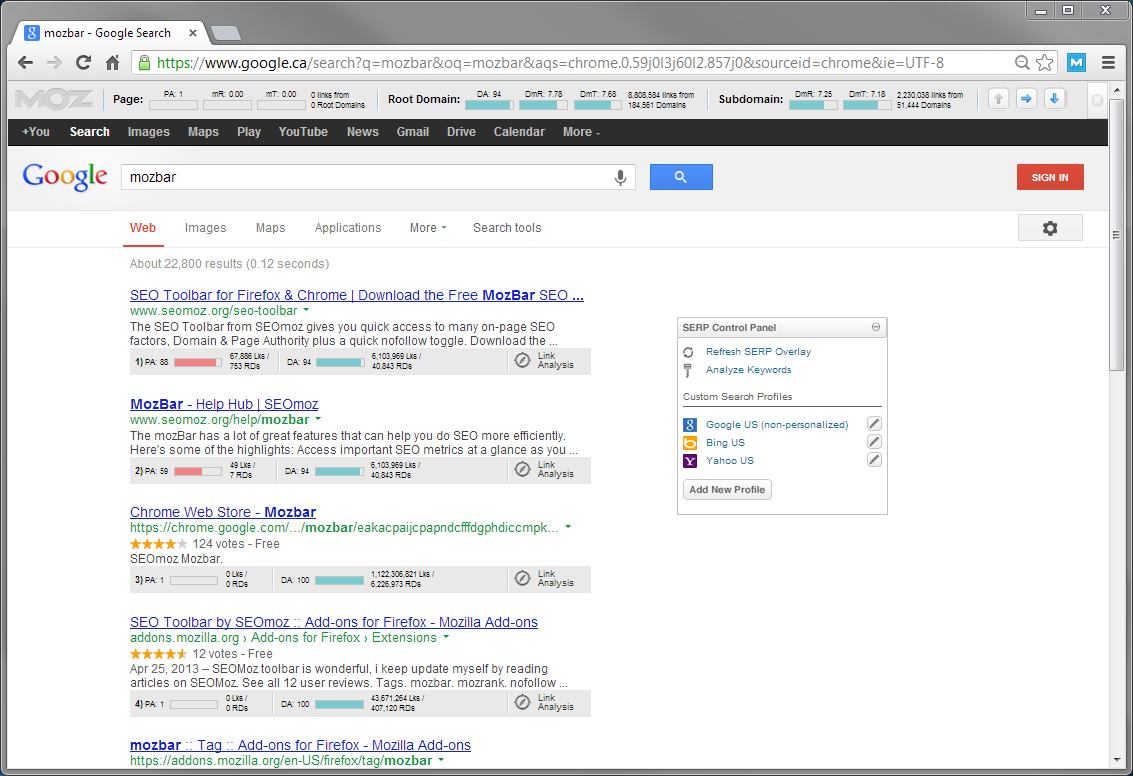Open the MozBar - Help Hub result
The image size is (1133, 776).
click(224, 405)
